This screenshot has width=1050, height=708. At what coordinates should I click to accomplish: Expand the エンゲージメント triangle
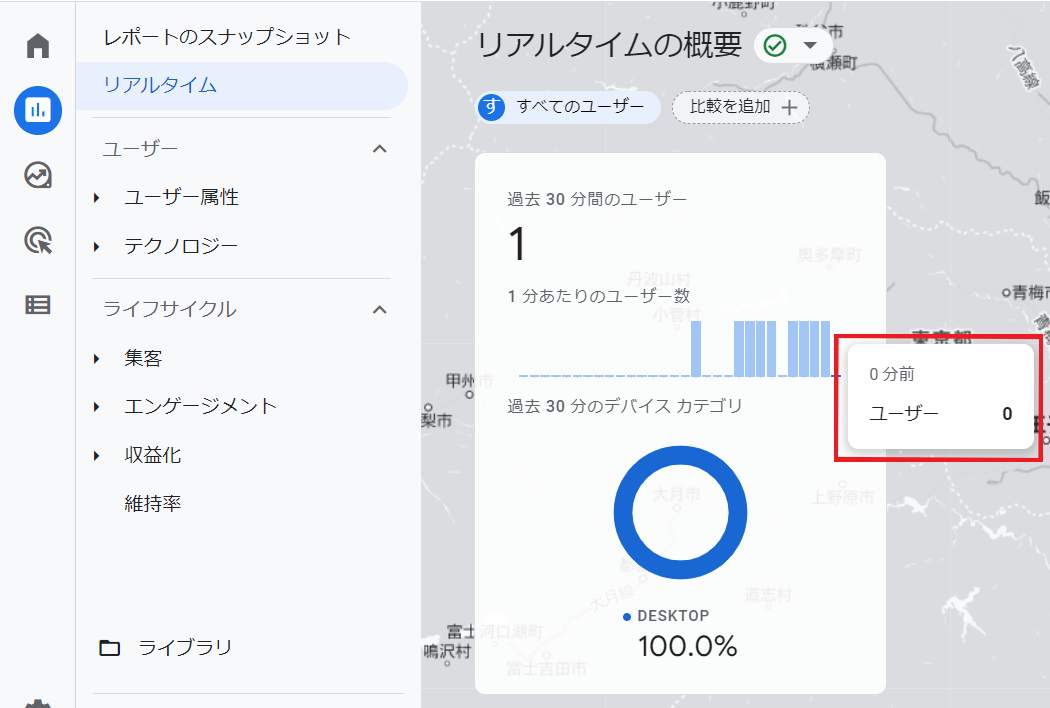[x=96, y=407]
